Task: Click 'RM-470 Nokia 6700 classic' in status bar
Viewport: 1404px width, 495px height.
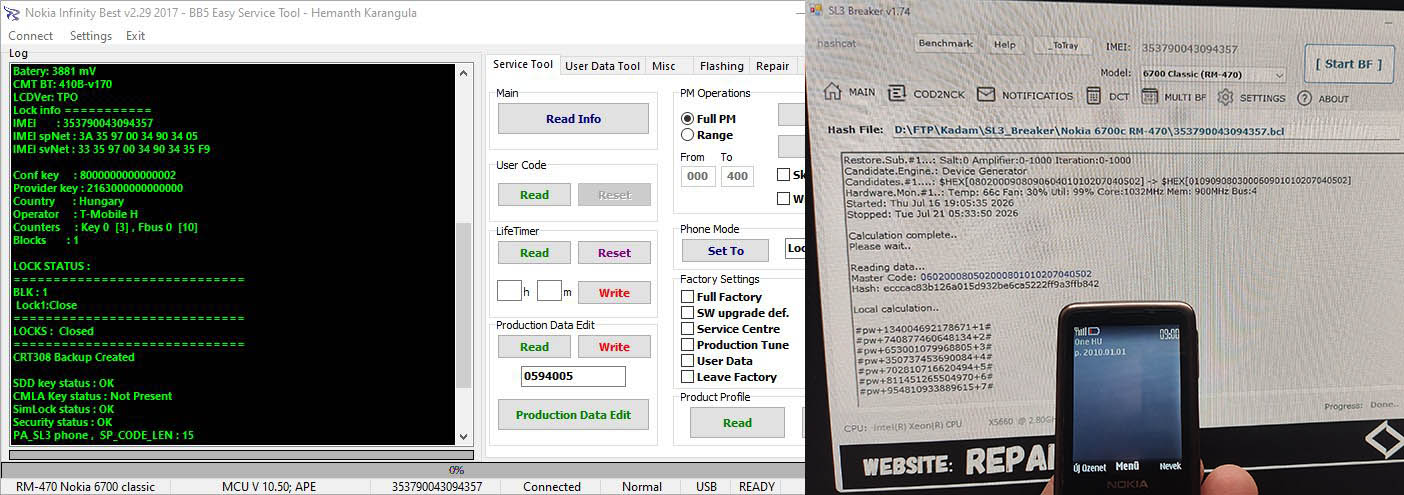Action: point(86,487)
